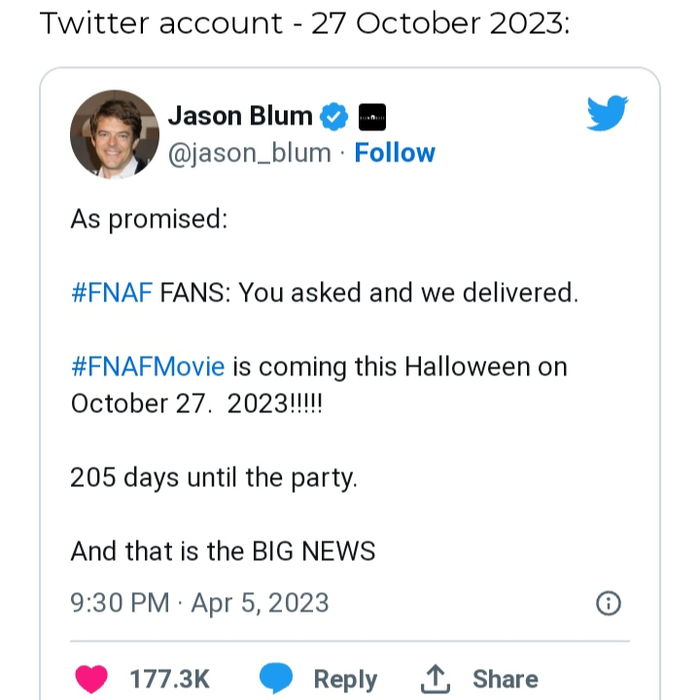Open the tweet info circle icon

608,603
